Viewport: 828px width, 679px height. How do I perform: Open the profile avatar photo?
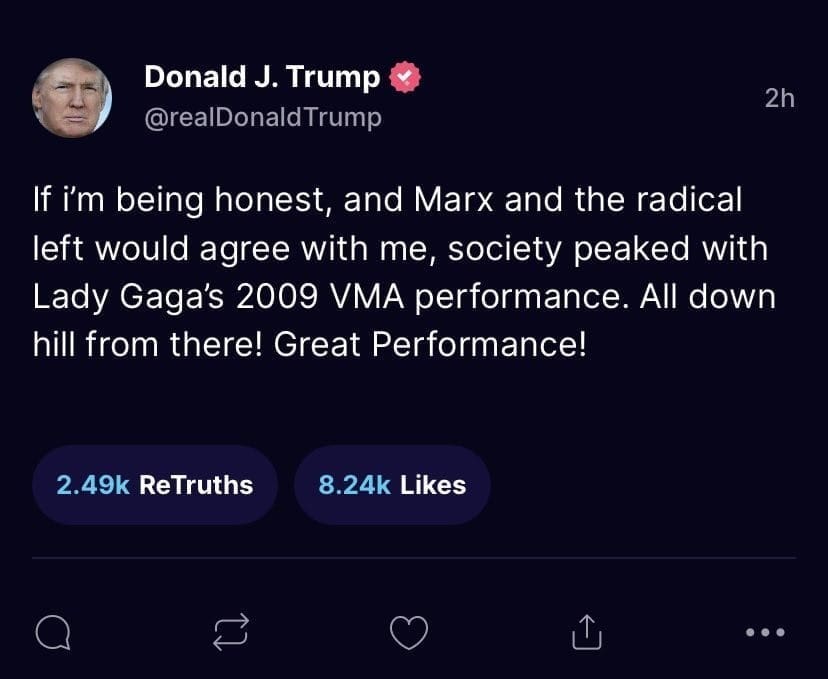point(71,97)
